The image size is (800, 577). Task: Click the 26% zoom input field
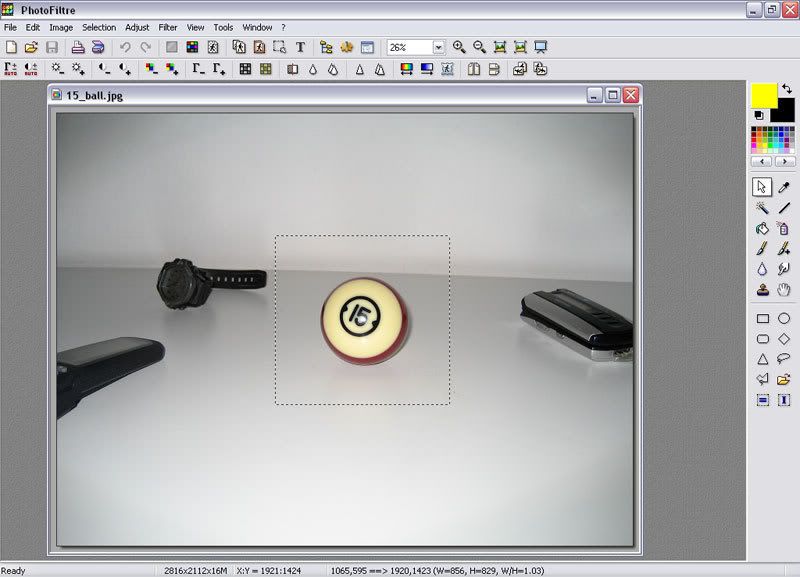point(410,47)
